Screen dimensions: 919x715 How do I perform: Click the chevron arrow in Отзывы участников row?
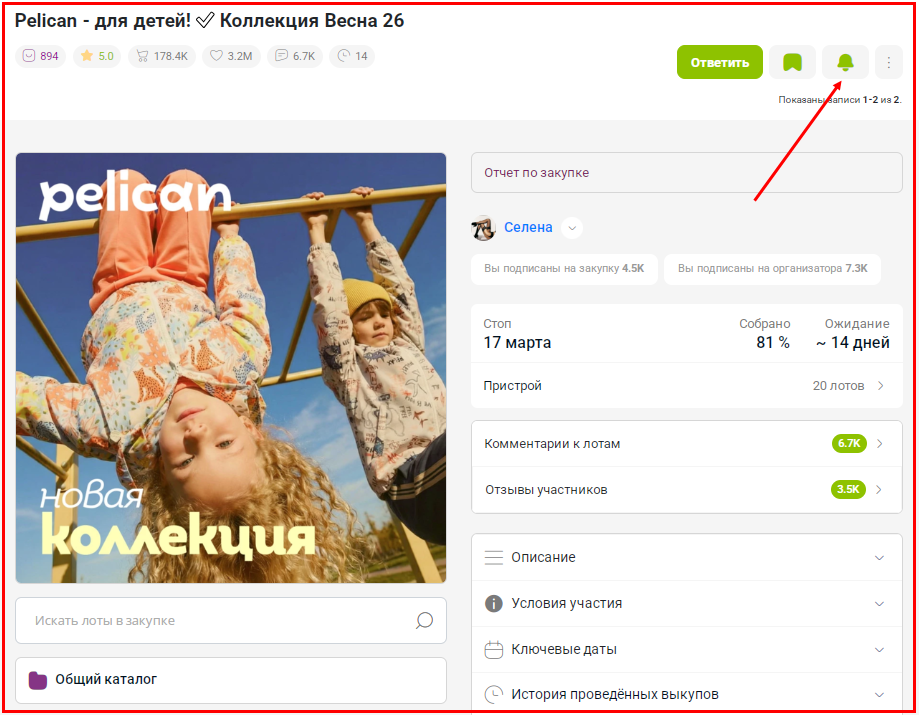[879, 489]
